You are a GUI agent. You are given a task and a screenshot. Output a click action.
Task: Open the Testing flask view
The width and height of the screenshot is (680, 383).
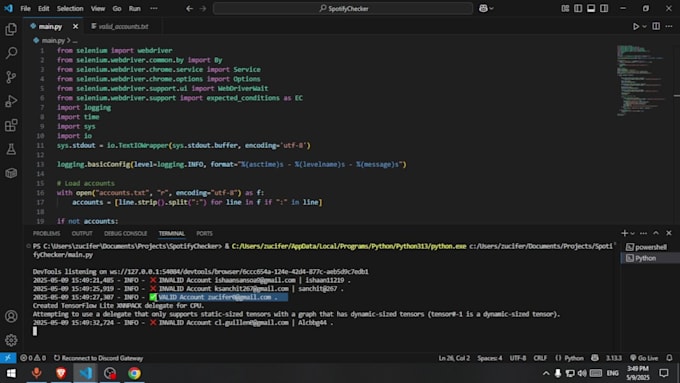click(x=11, y=149)
